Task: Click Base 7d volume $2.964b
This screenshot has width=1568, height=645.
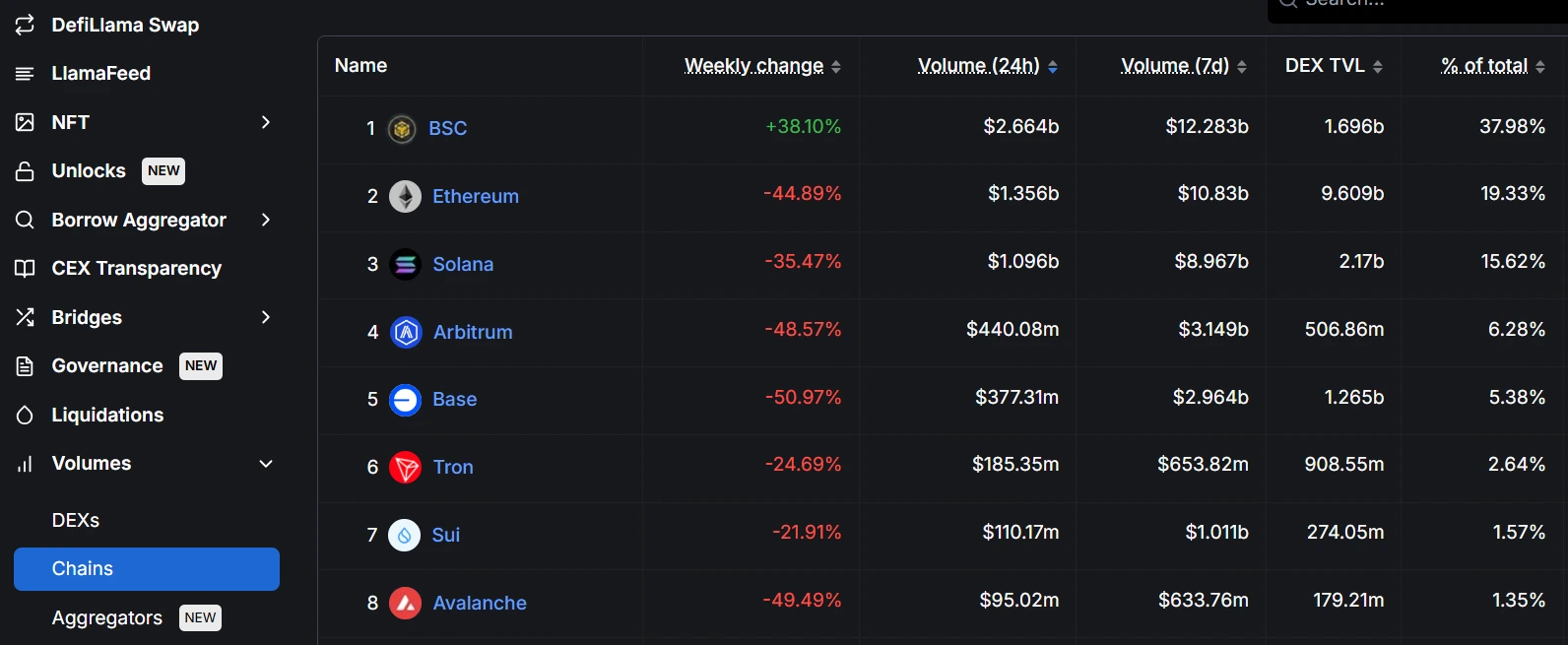Action: 1210,398
